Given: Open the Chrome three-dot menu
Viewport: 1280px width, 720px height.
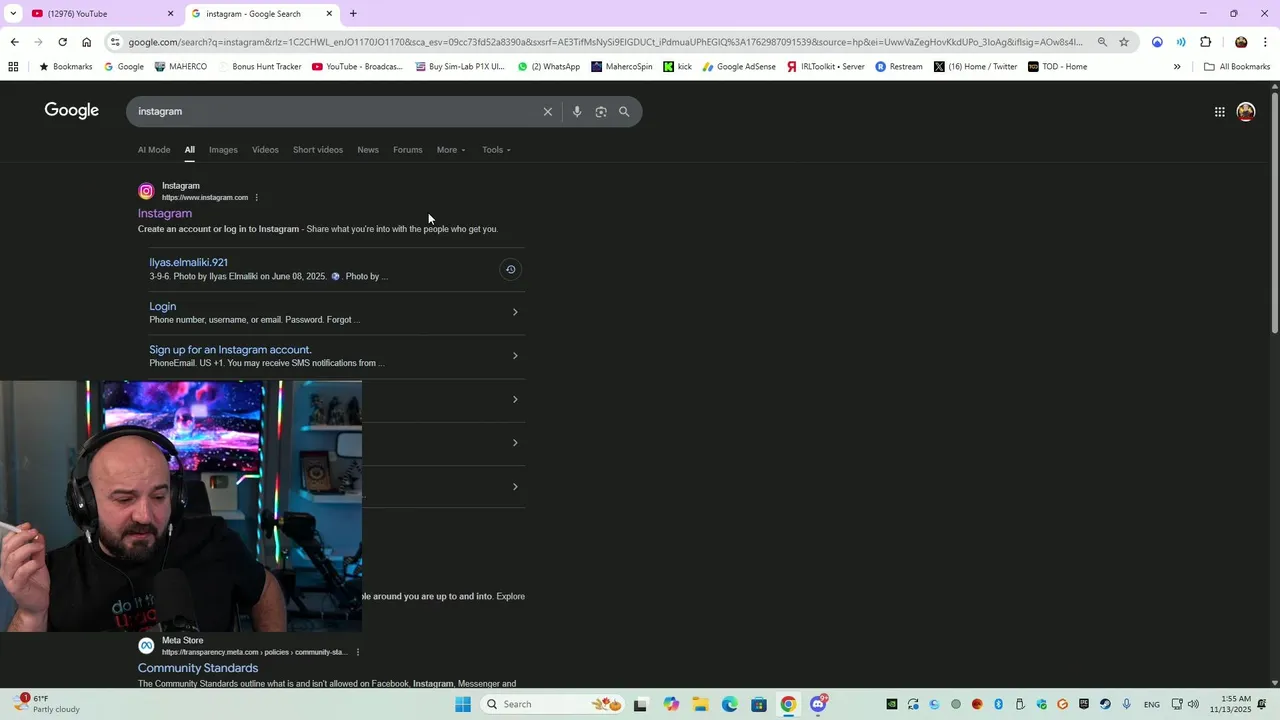Looking at the screenshot, I should pyautogui.click(x=1266, y=42).
